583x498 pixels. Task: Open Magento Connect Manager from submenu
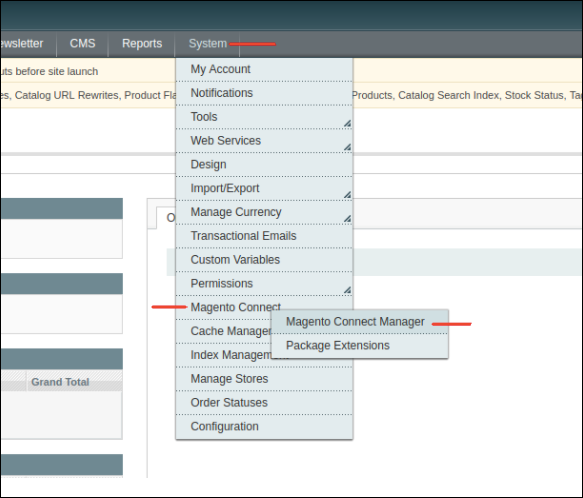[x=359, y=322]
